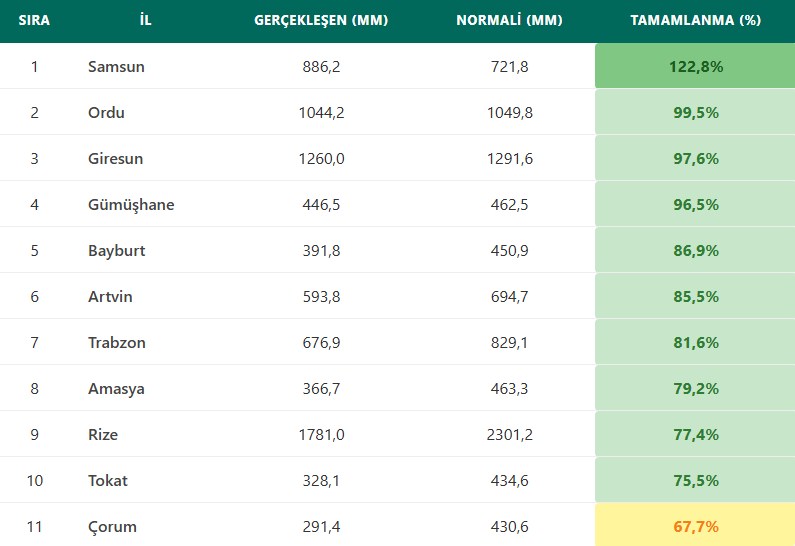This screenshot has width=795, height=546.
Task: Click rank number 1 in Samsun row
Action: click(x=34, y=67)
